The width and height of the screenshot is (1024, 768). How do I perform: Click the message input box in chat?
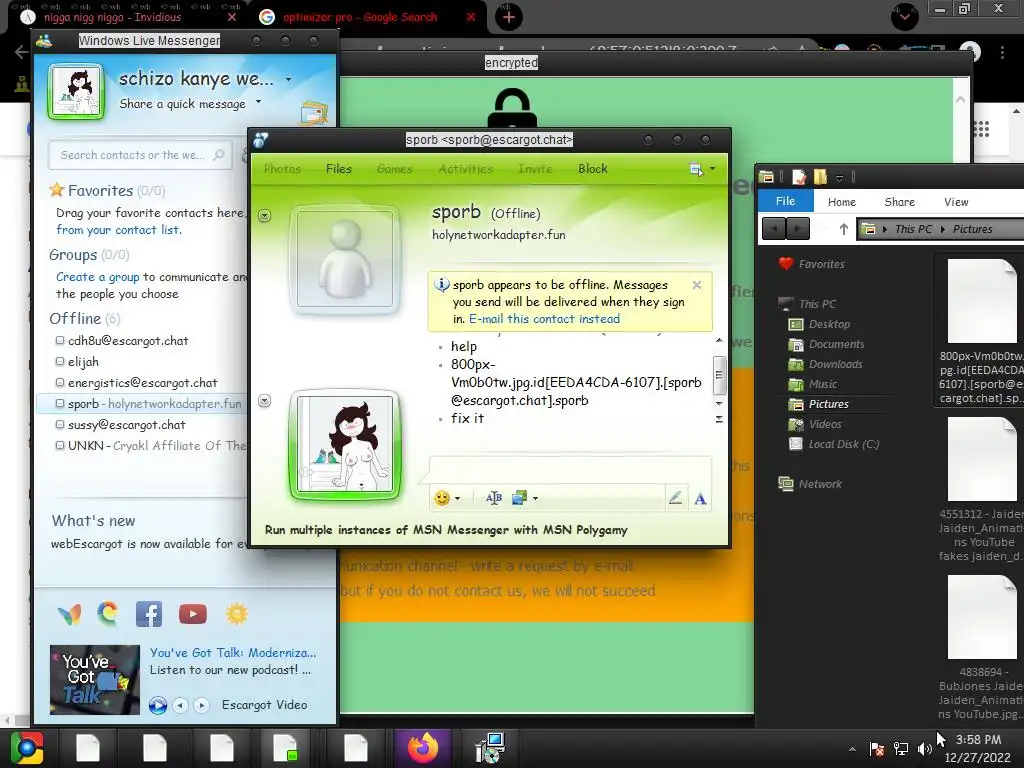pyautogui.click(x=569, y=470)
